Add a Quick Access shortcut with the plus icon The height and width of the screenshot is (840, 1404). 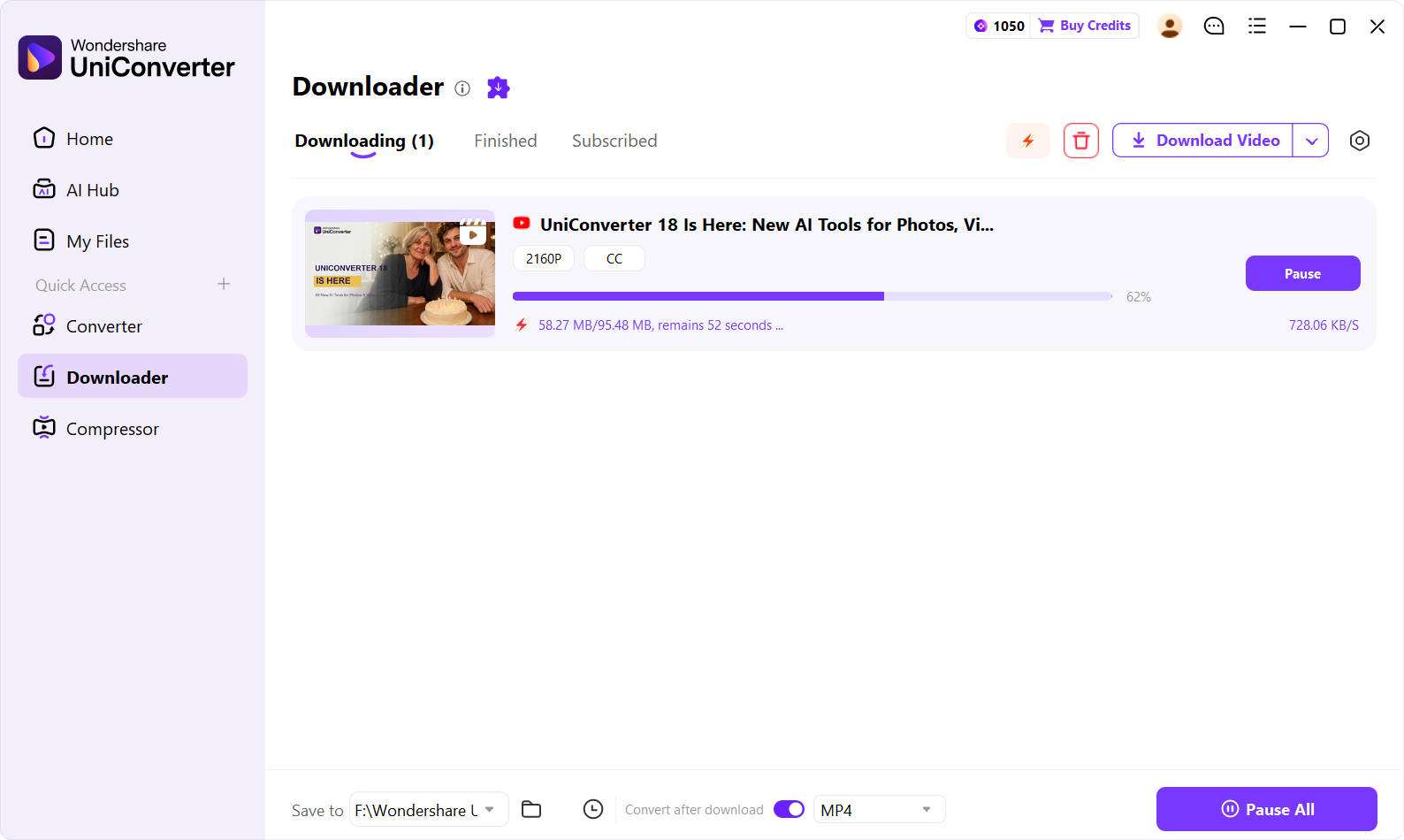click(x=224, y=284)
